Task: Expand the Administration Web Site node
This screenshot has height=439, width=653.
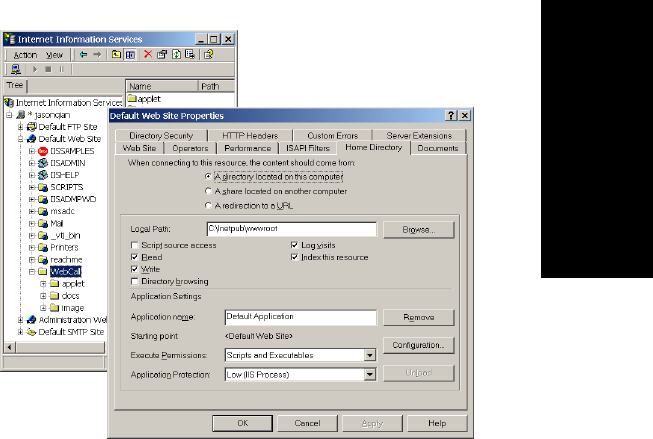Action: 20,320
